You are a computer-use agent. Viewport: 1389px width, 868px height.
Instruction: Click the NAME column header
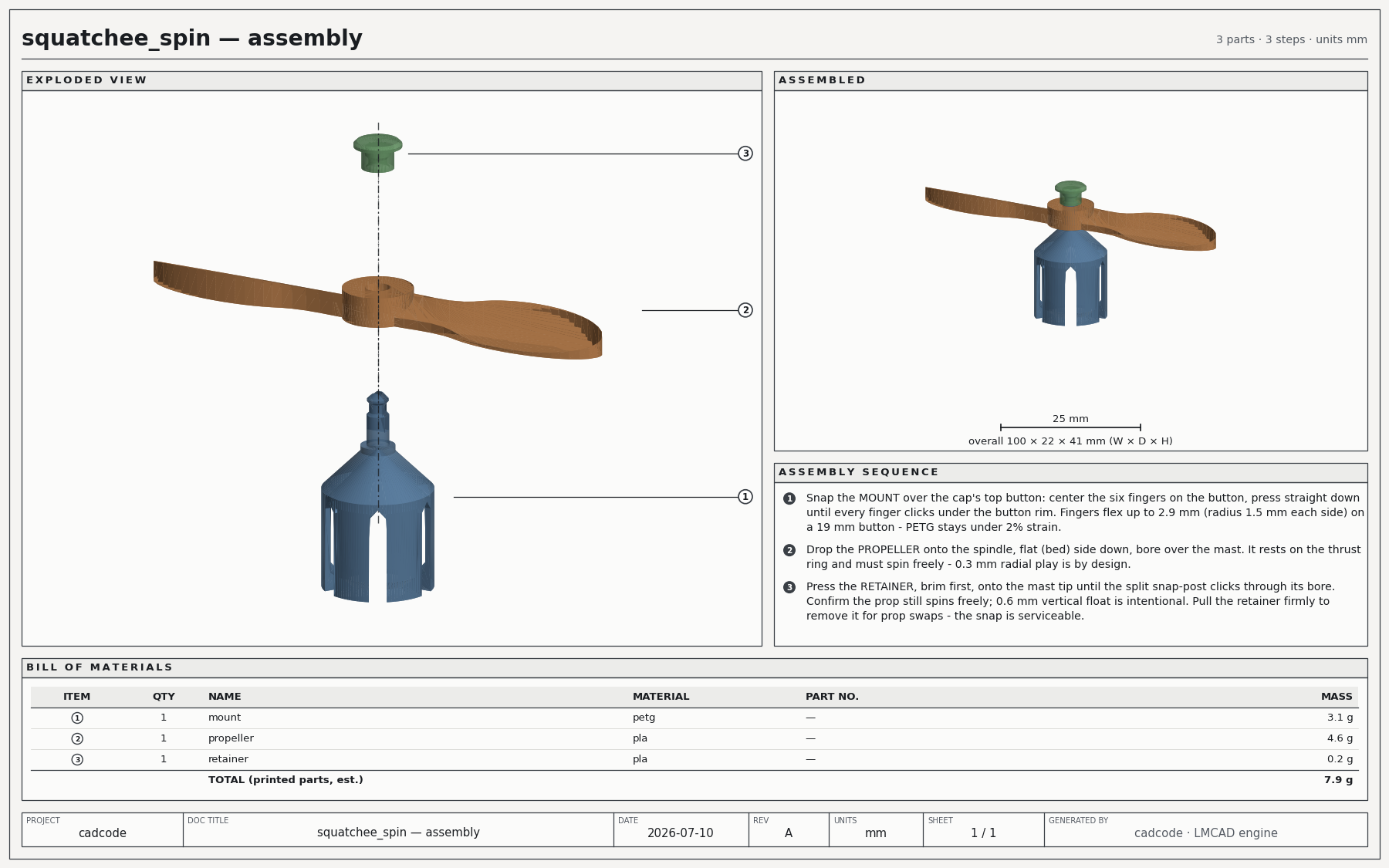tap(225, 697)
